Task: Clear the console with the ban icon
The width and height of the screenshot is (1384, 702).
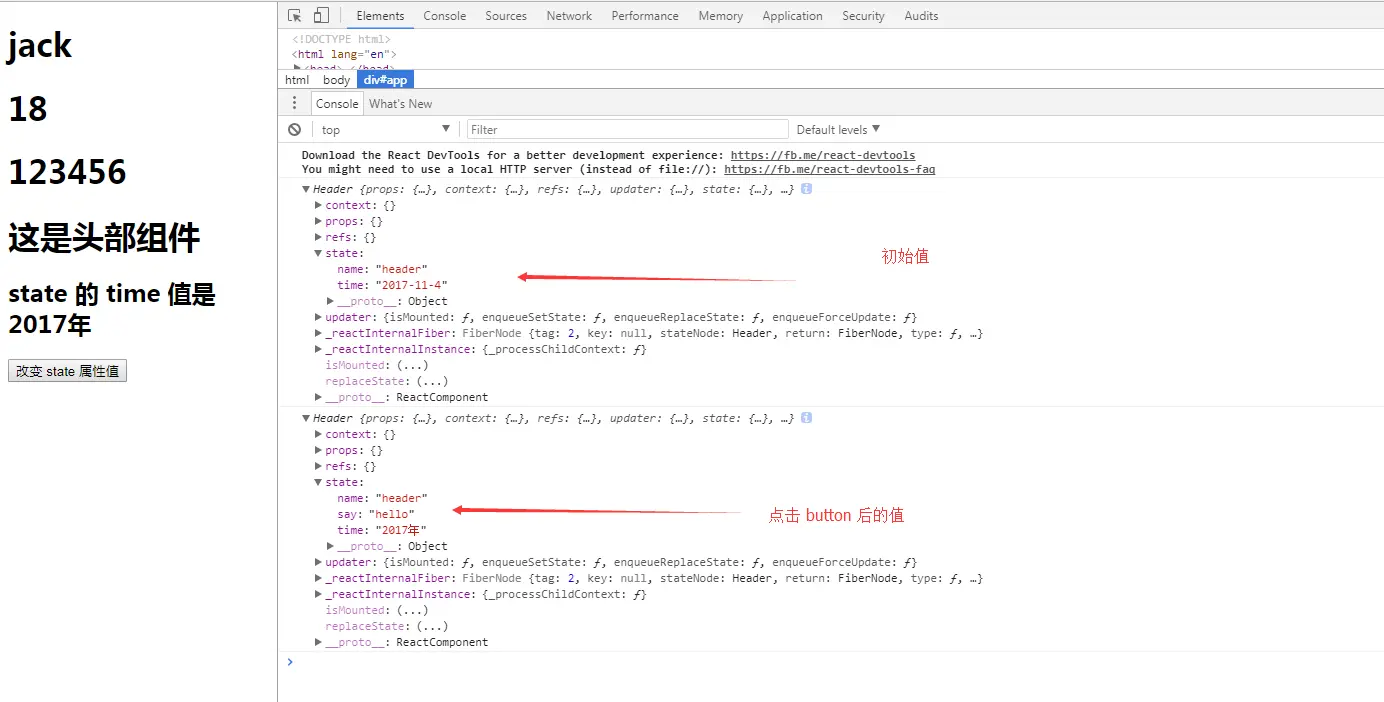Action: [295, 129]
